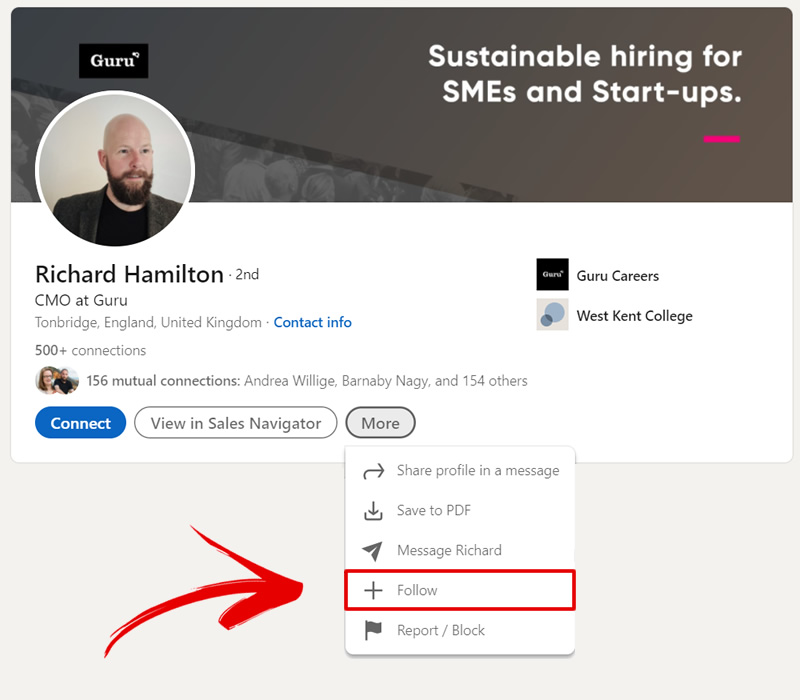Click the paper plane message icon

pos(373,551)
